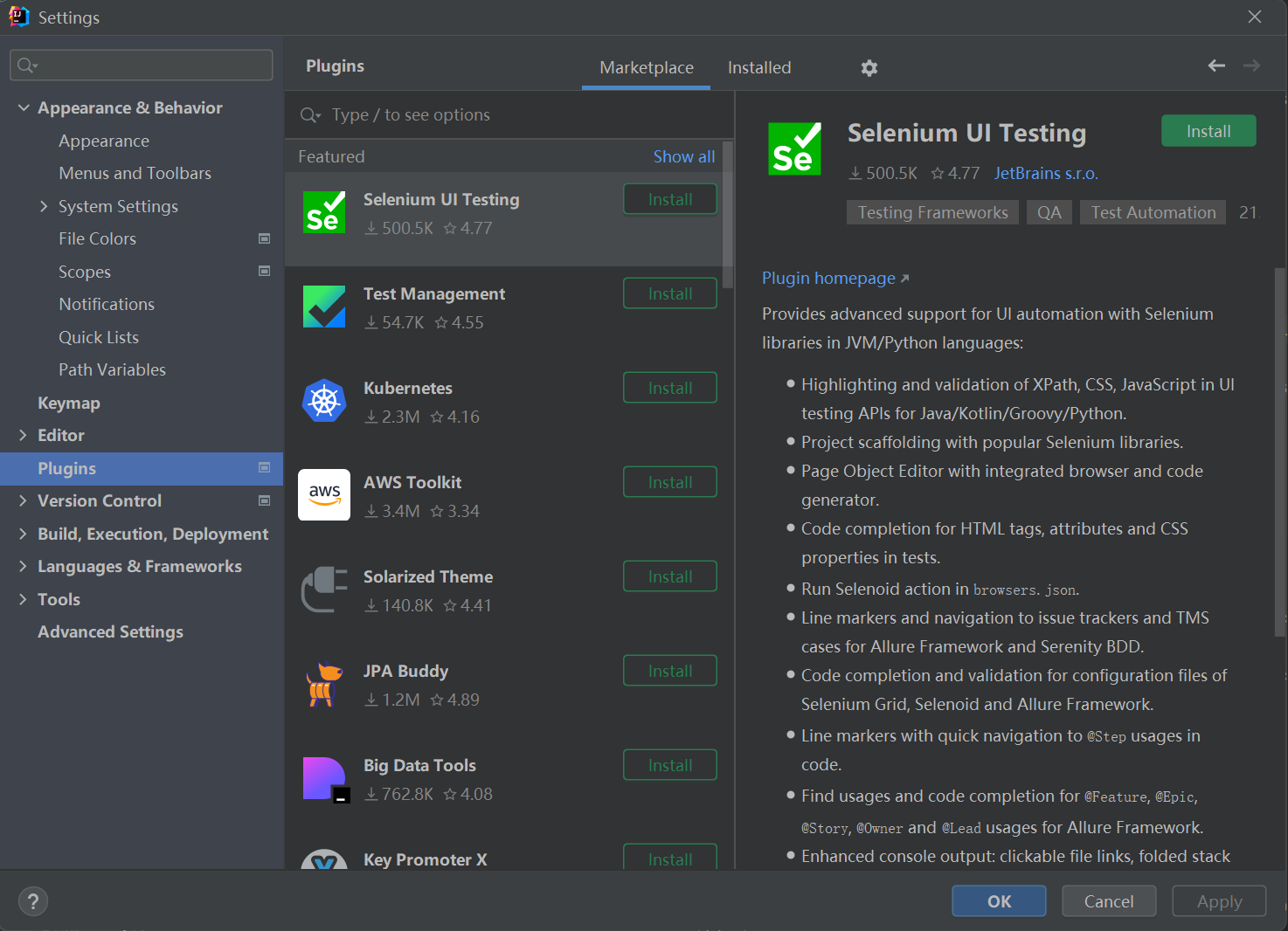Open the plugins gear settings icon
1288x931 pixels.
(869, 68)
